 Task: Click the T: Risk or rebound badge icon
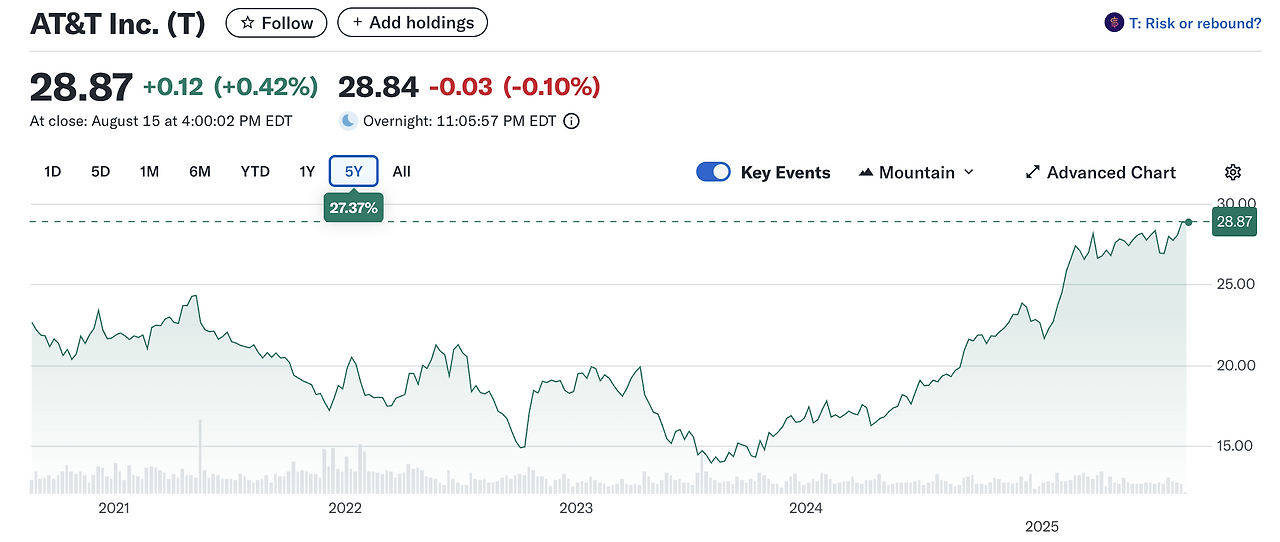click(1114, 22)
